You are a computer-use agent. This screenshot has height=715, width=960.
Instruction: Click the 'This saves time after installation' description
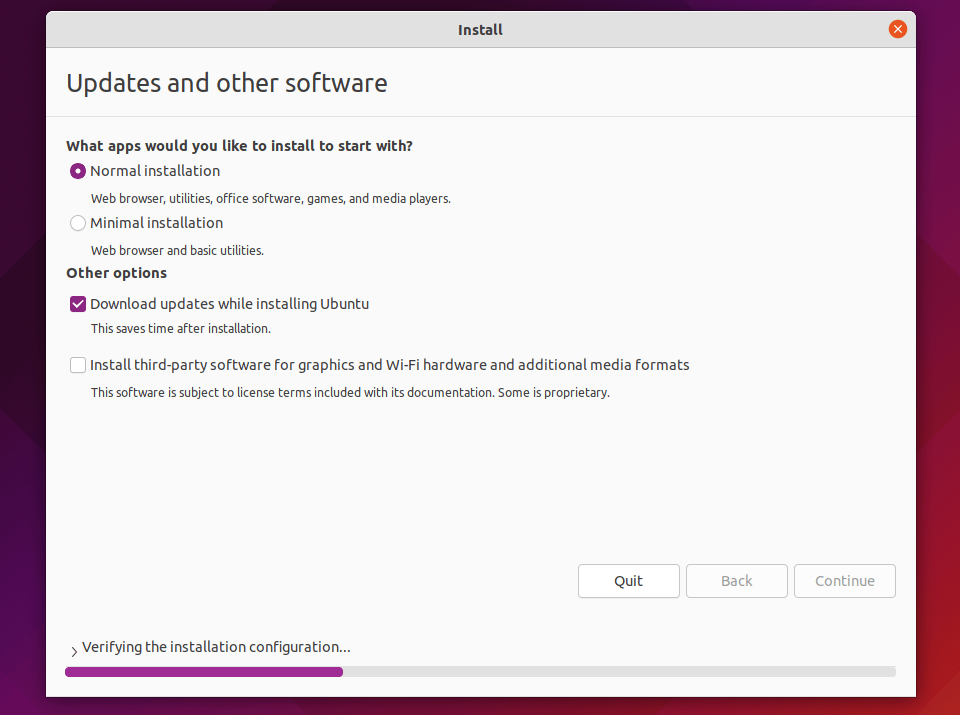point(180,328)
